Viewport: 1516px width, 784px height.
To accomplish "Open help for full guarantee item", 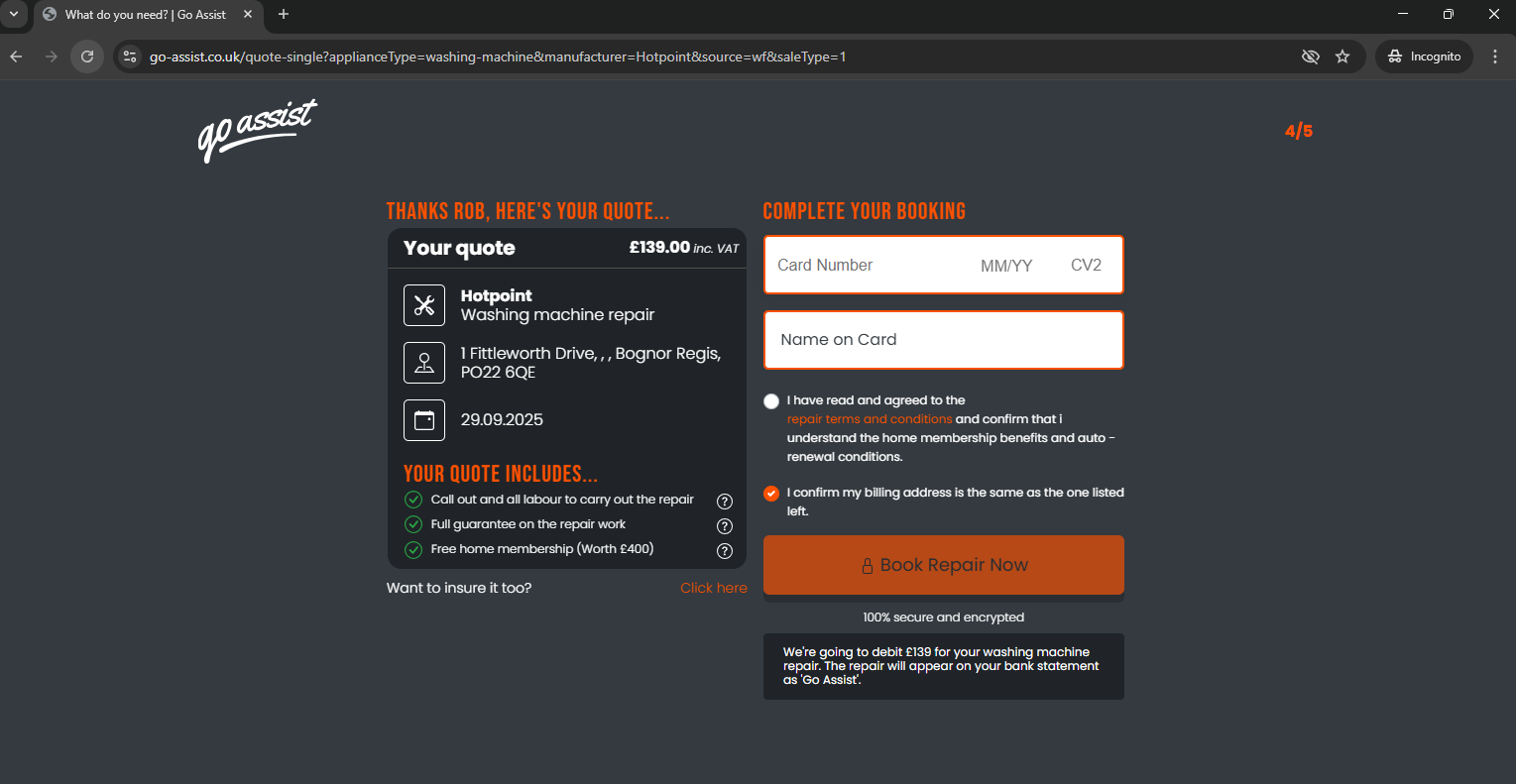I will [x=725, y=526].
